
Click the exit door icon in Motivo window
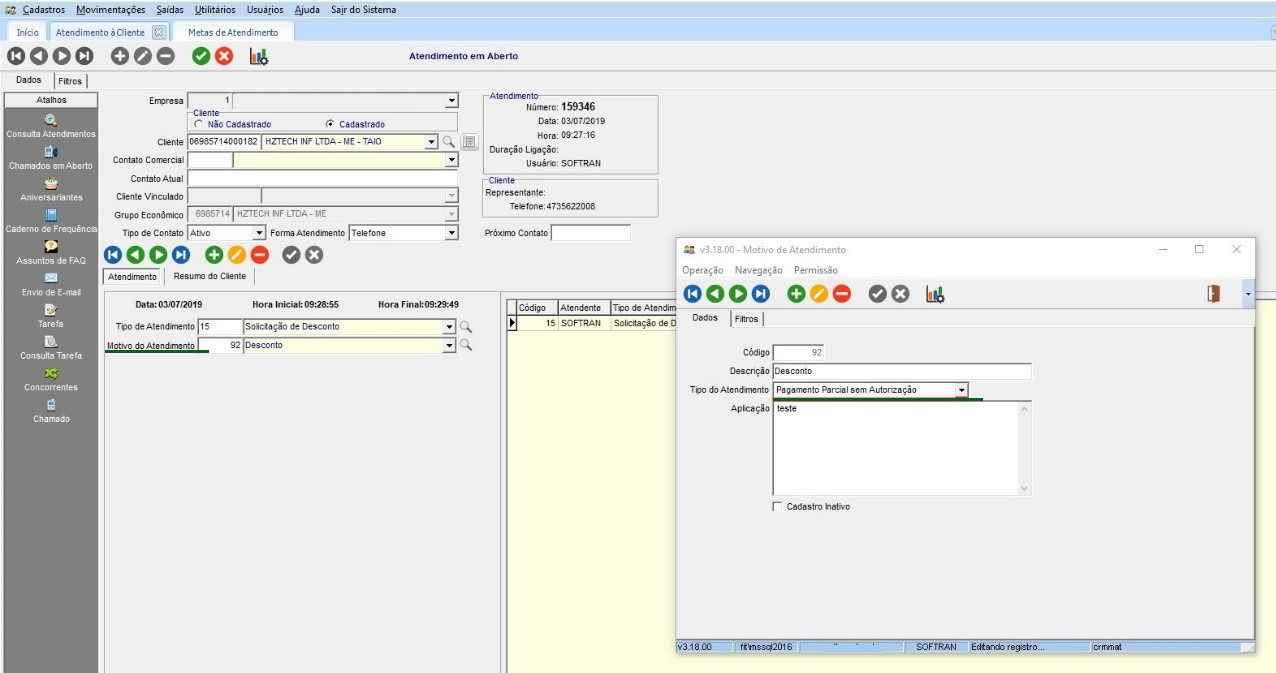[1213, 293]
